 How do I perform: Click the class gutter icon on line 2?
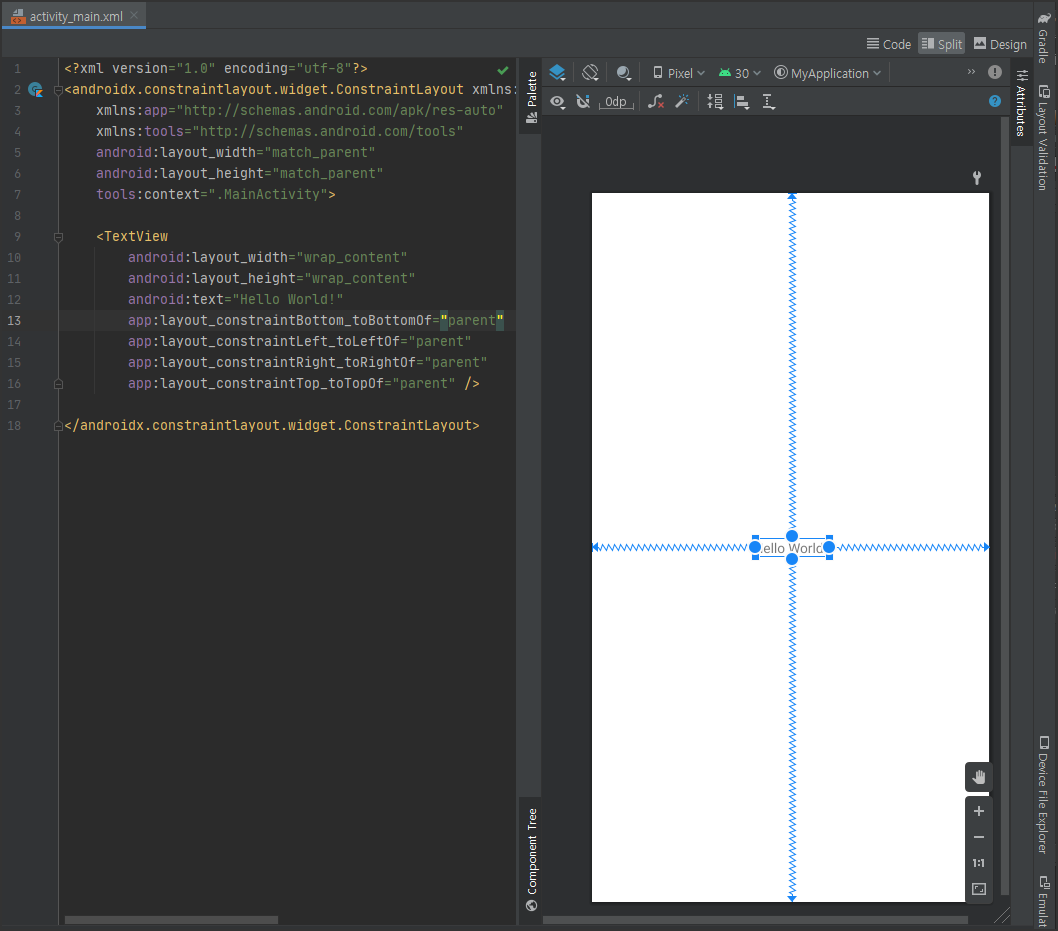point(36,89)
